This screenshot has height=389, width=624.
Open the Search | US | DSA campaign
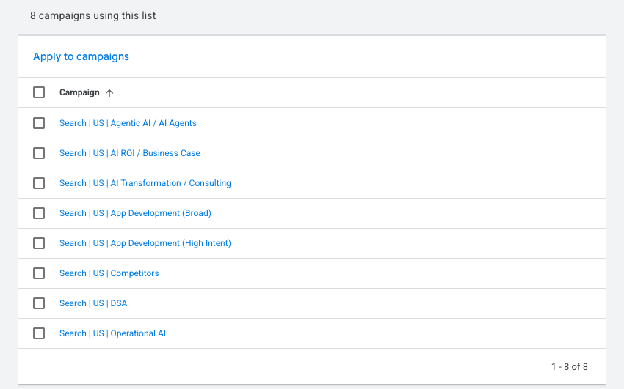click(93, 303)
